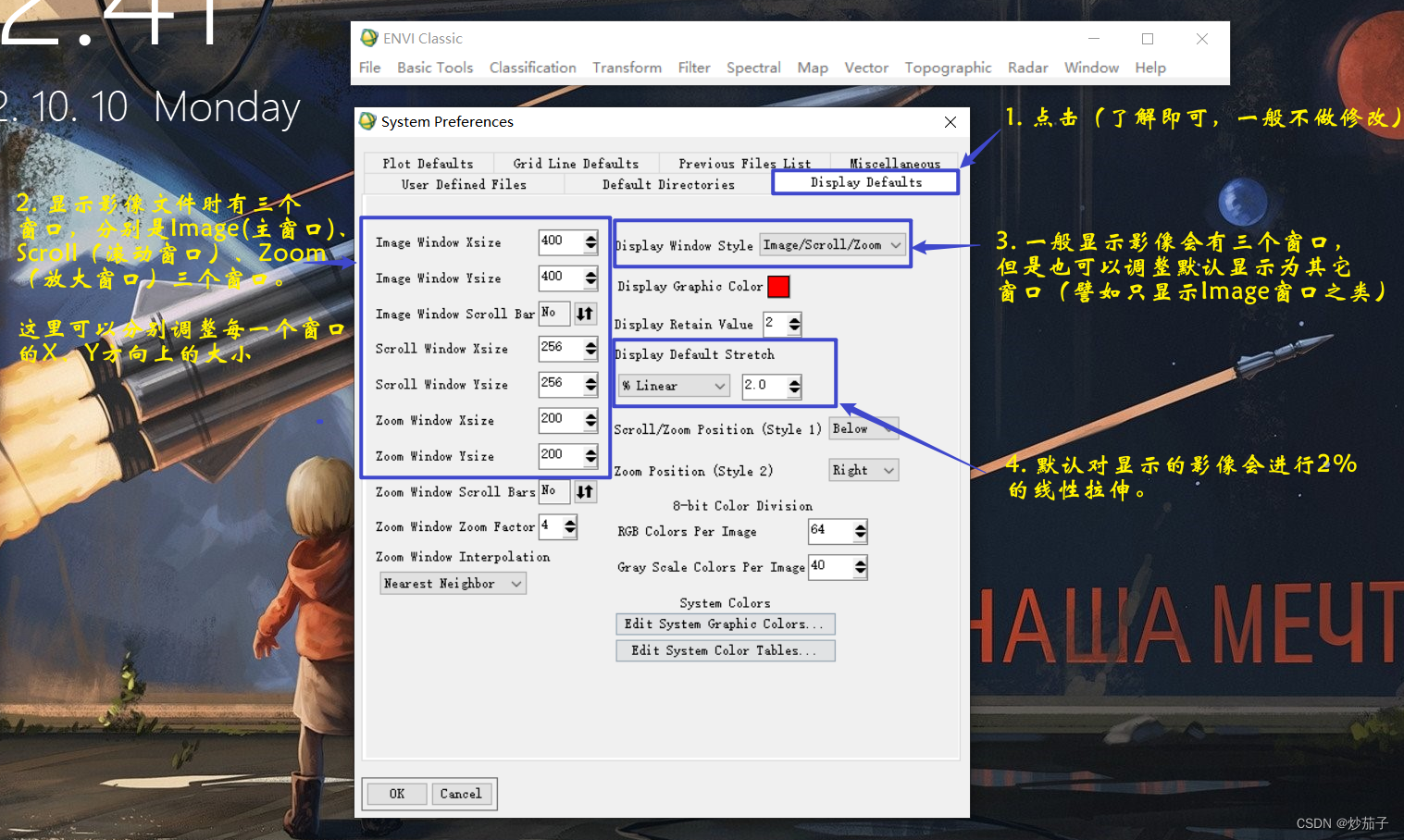This screenshot has width=1404, height=840.
Task: Open the Vector menu
Action: [x=866, y=68]
